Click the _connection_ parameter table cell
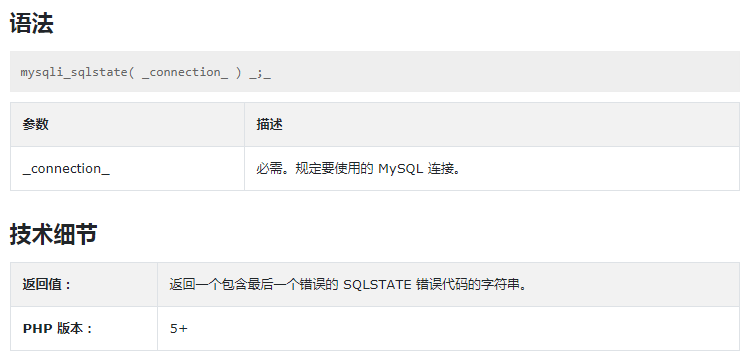 click(x=127, y=169)
